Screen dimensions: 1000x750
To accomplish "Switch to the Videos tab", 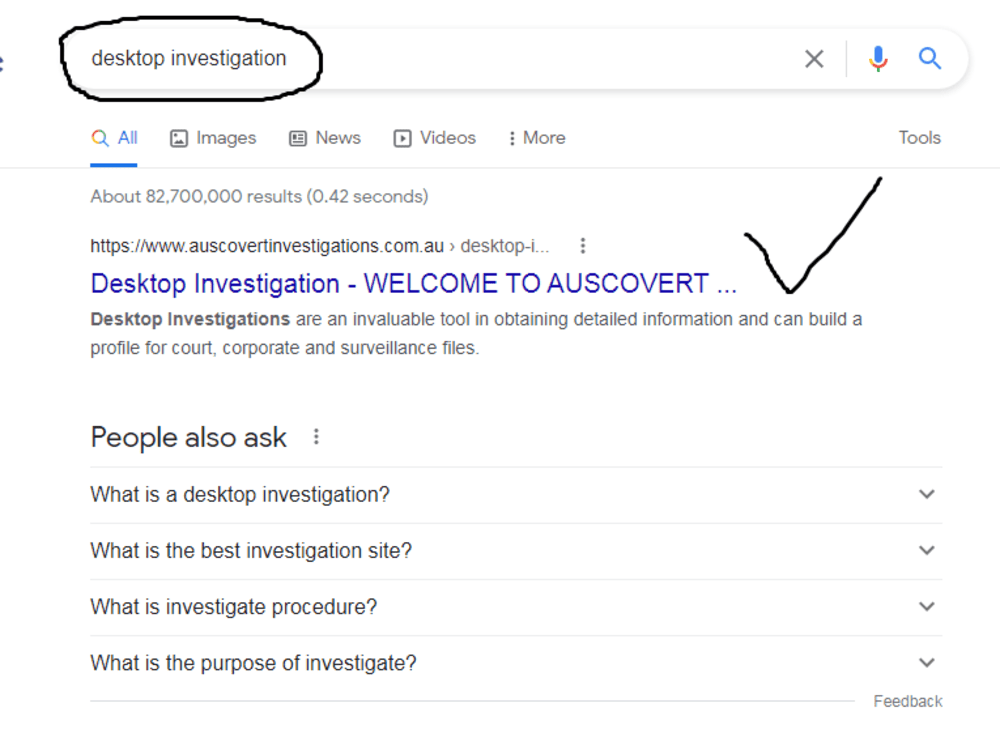I will tap(435, 138).
